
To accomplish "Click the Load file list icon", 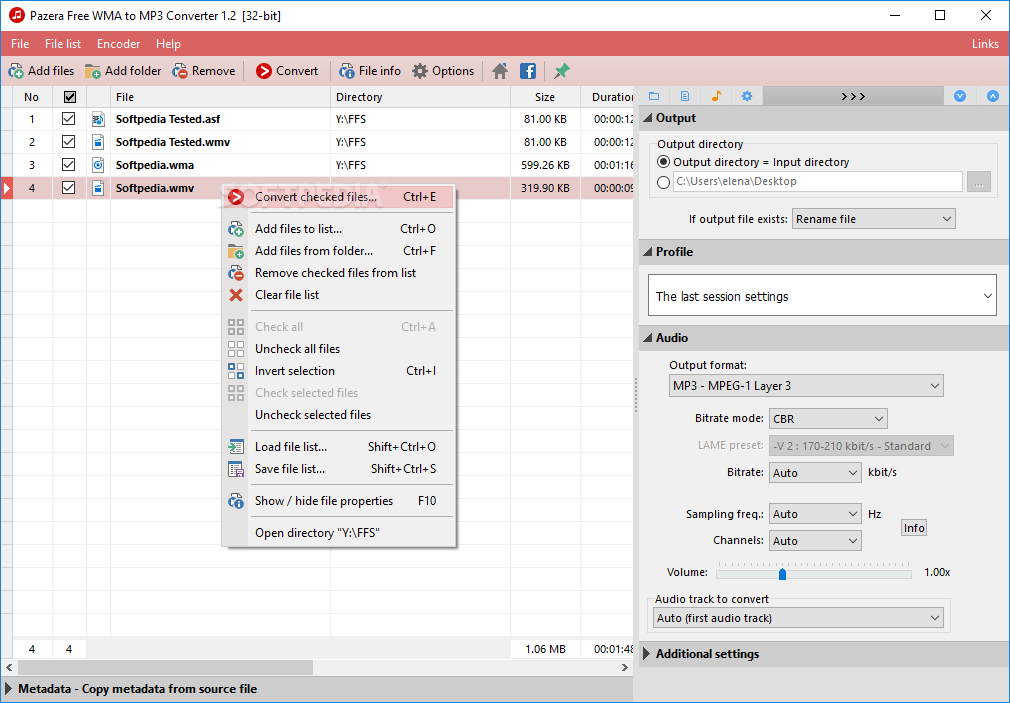I will click(236, 447).
